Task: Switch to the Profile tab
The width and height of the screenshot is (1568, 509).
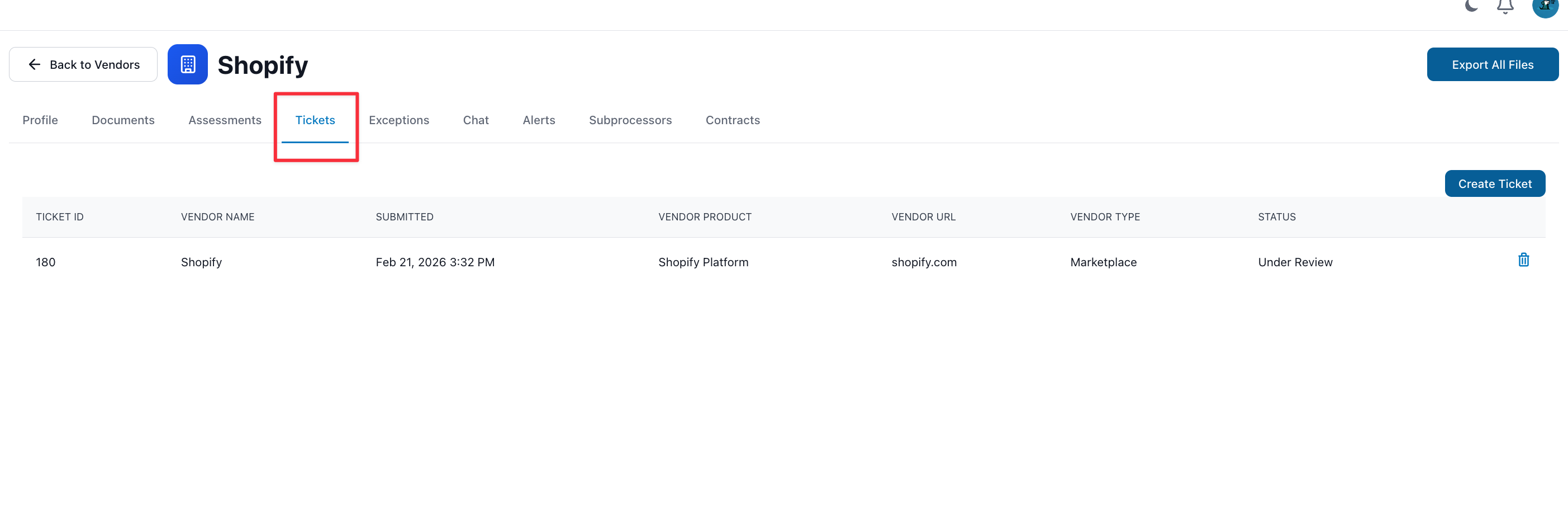Action: tap(40, 120)
